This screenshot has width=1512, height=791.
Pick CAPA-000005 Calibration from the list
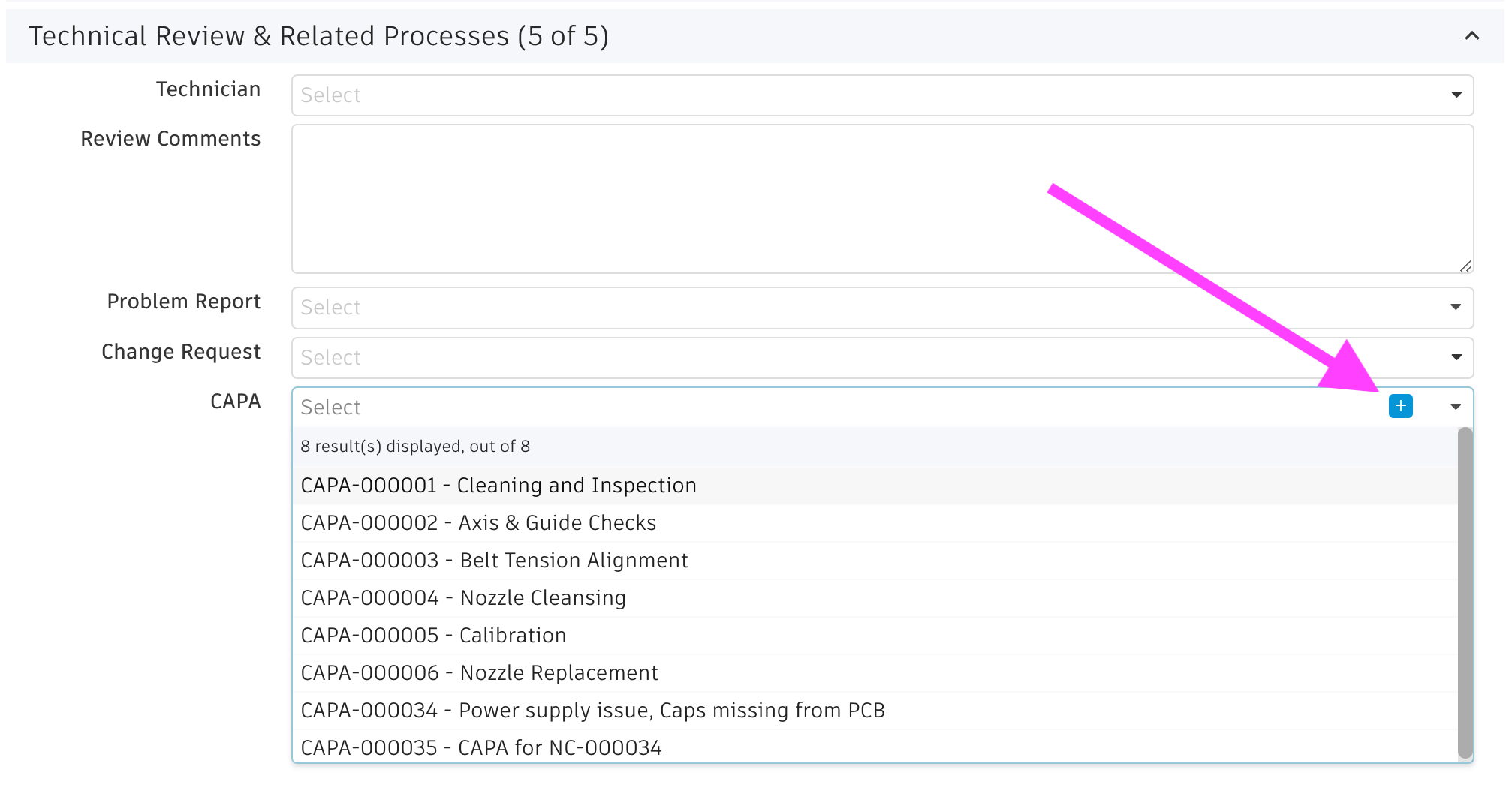click(x=433, y=636)
